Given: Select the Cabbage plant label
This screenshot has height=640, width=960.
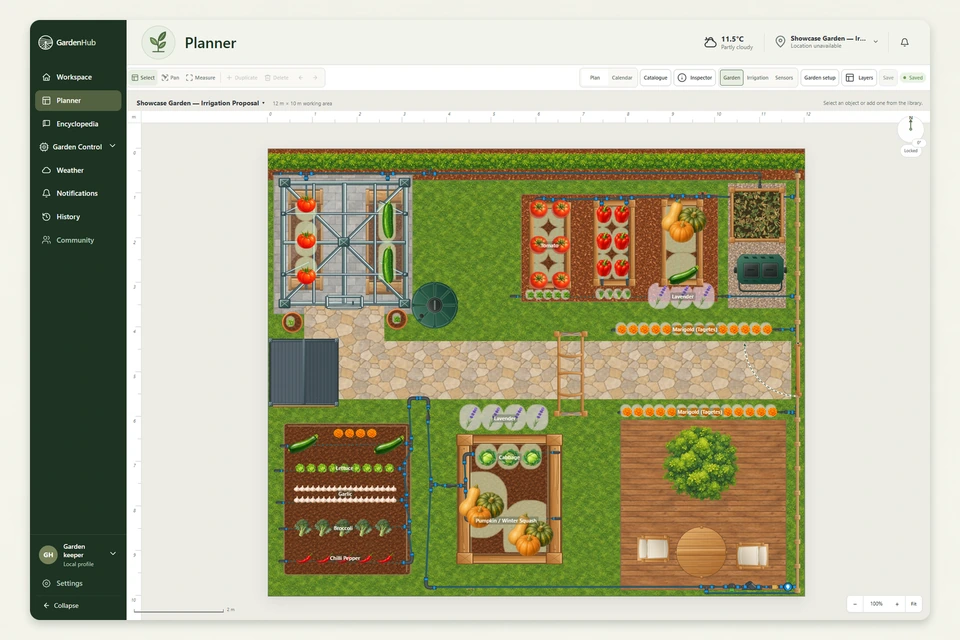Looking at the screenshot, I should 509,457.
